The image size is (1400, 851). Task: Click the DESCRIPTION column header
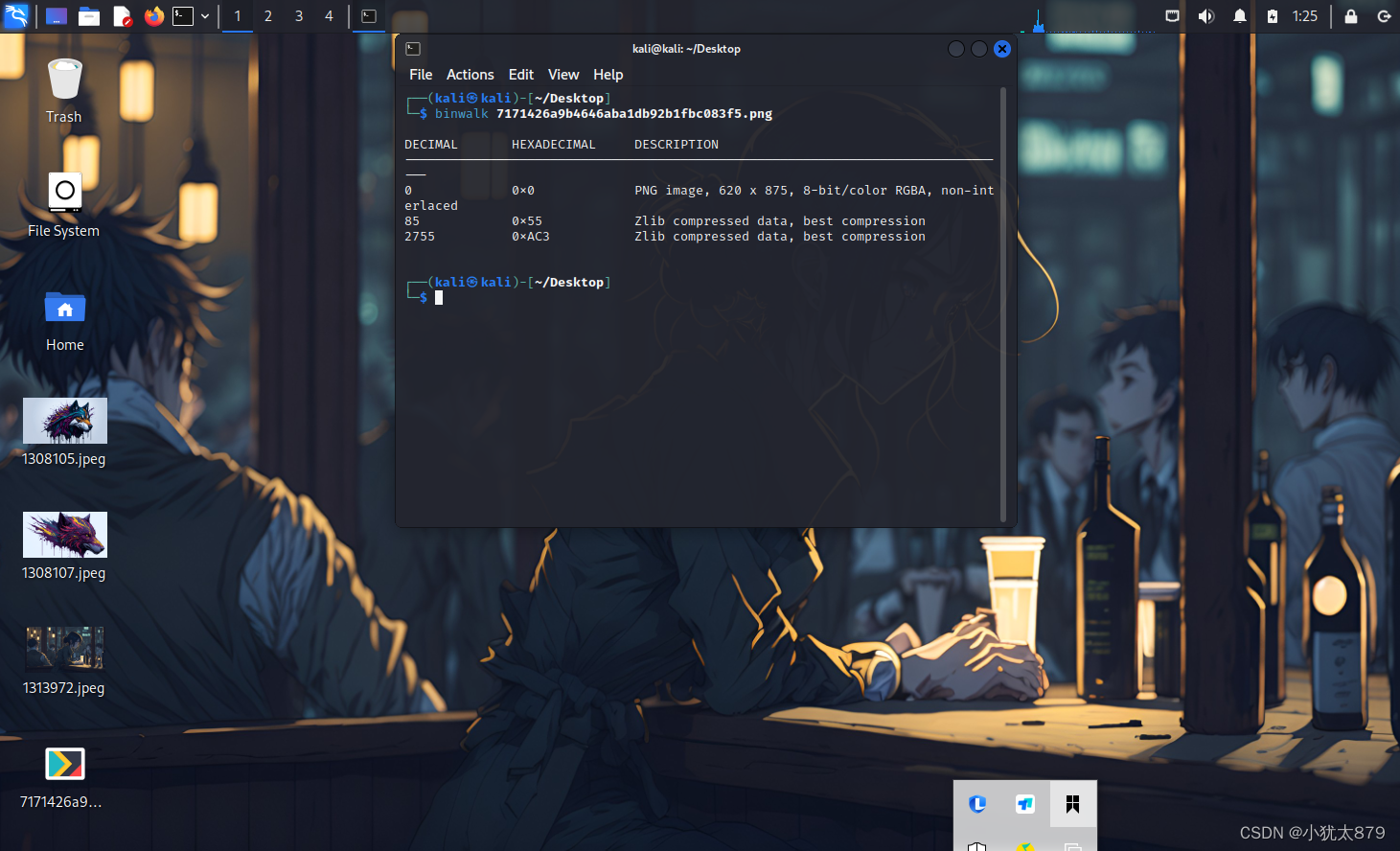point(677,145)
